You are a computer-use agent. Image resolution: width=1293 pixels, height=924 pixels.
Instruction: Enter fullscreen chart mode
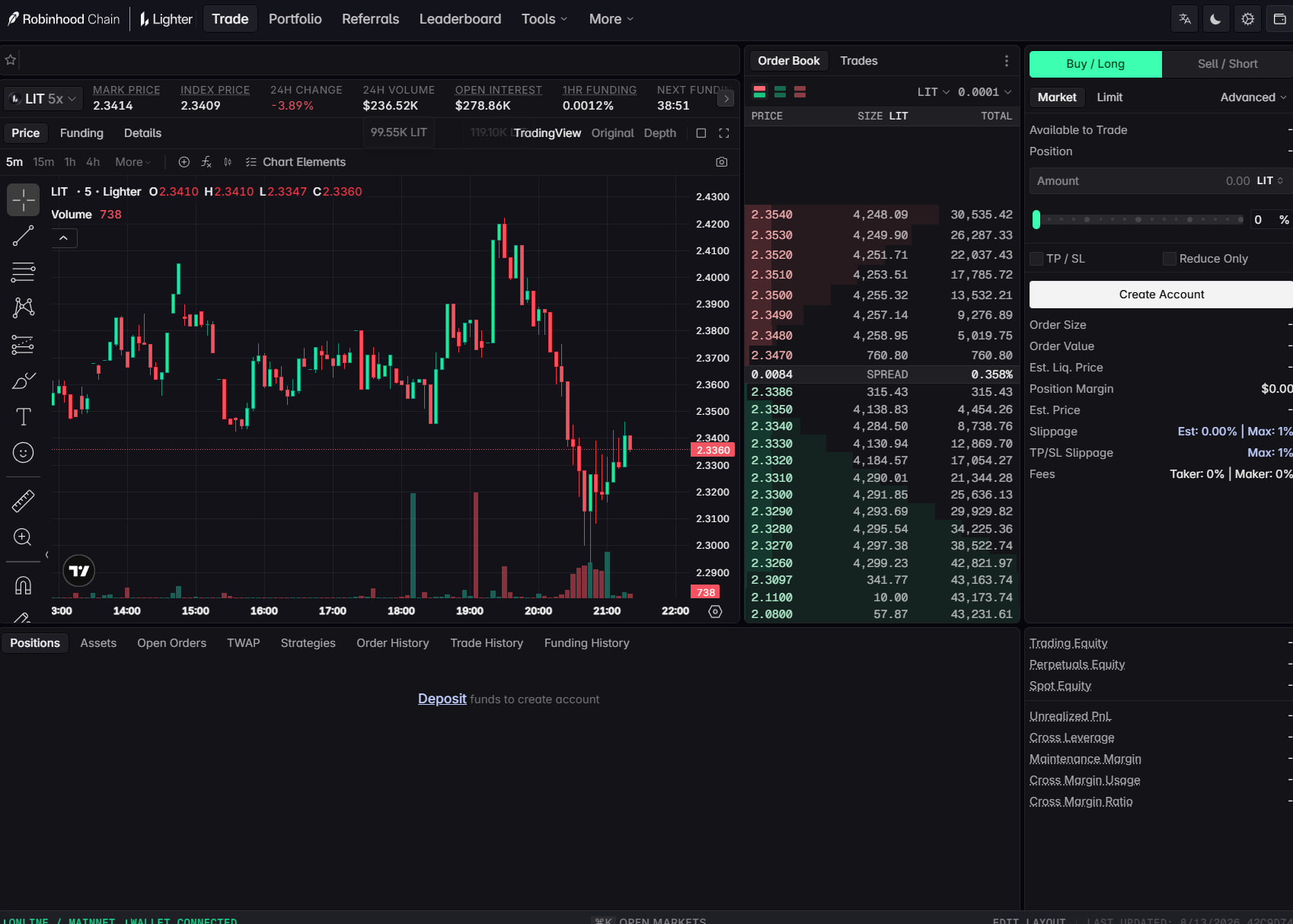724,133
